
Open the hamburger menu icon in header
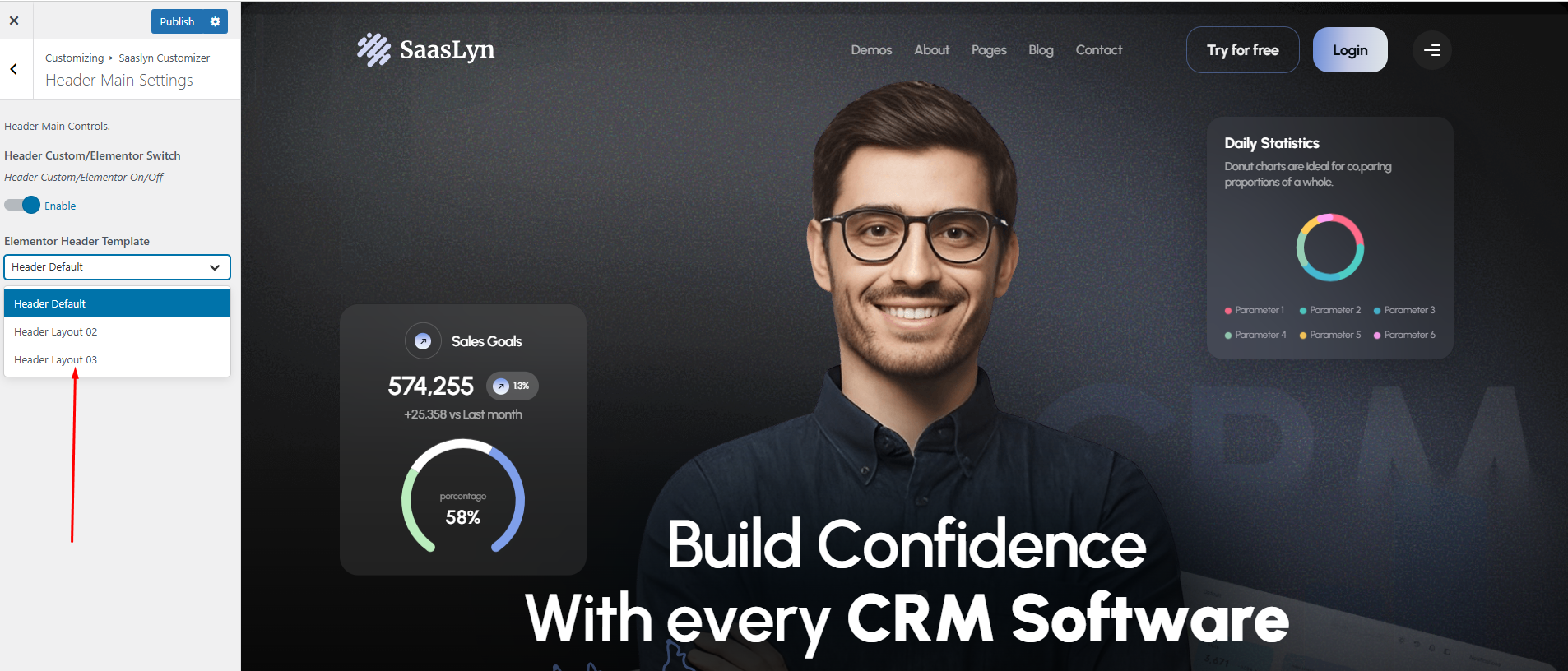[1431, 50]
